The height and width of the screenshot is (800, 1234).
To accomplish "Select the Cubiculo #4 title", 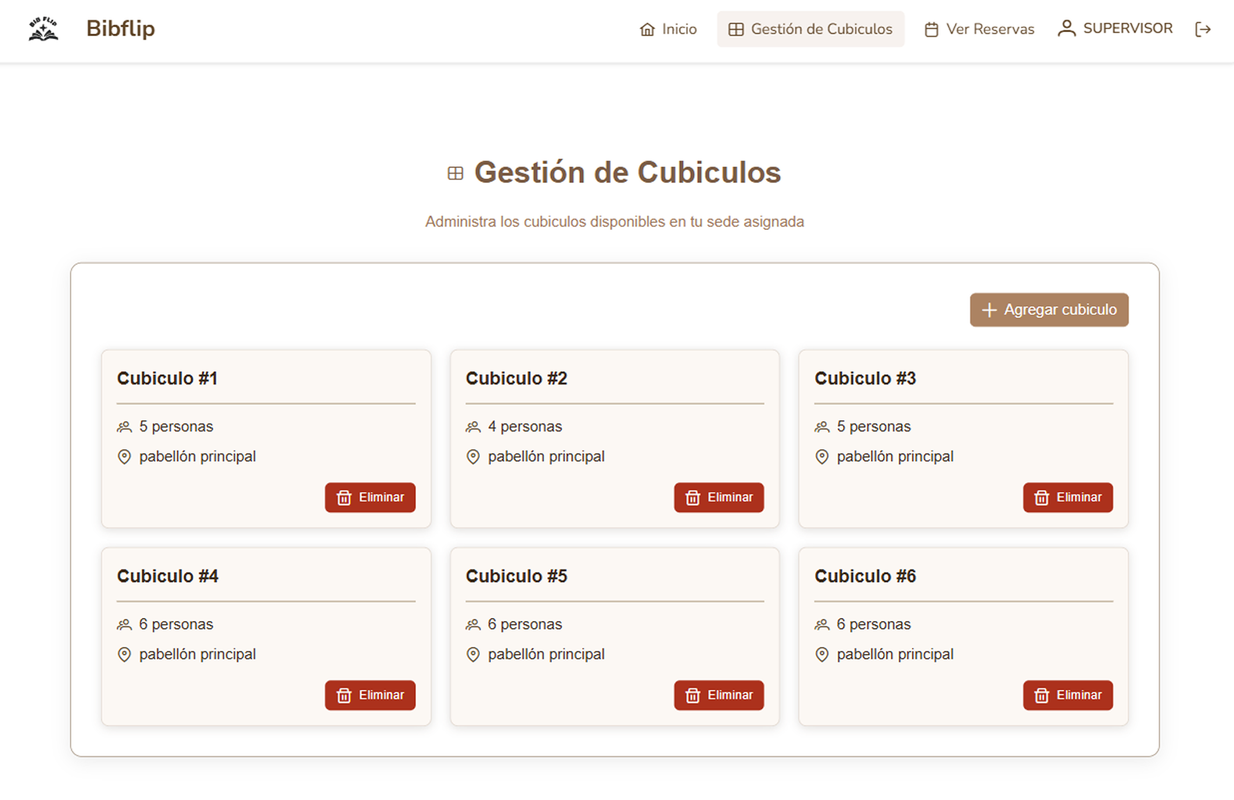I will click(x=167, y=577).
